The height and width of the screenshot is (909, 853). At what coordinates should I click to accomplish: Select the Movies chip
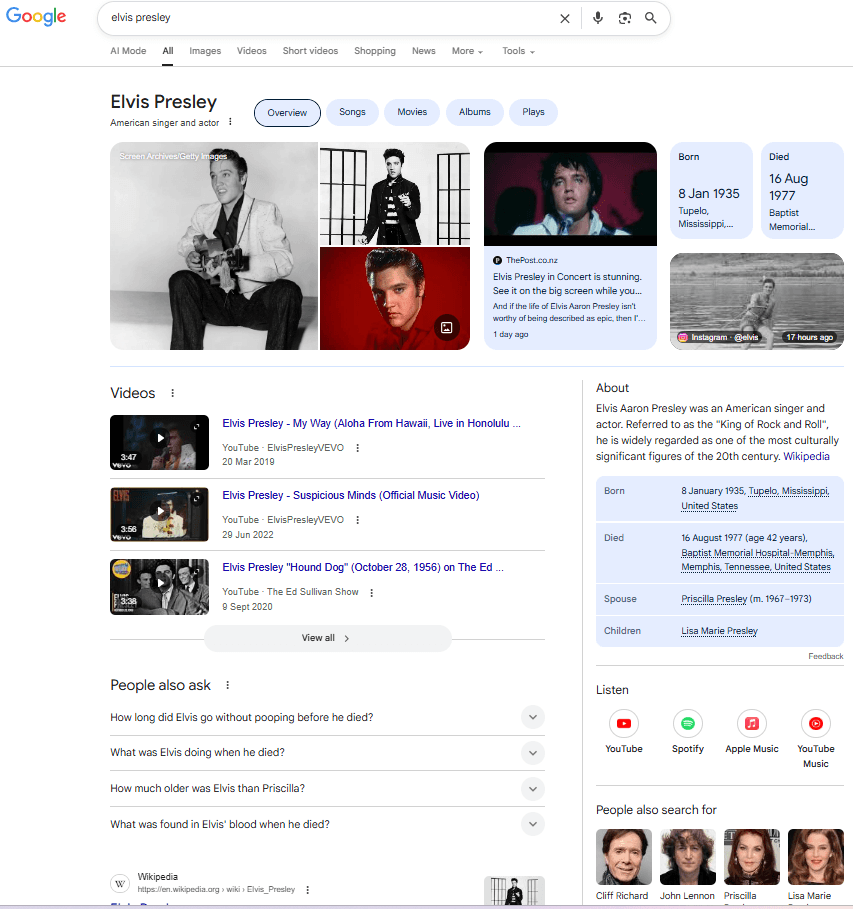point(412,112)
